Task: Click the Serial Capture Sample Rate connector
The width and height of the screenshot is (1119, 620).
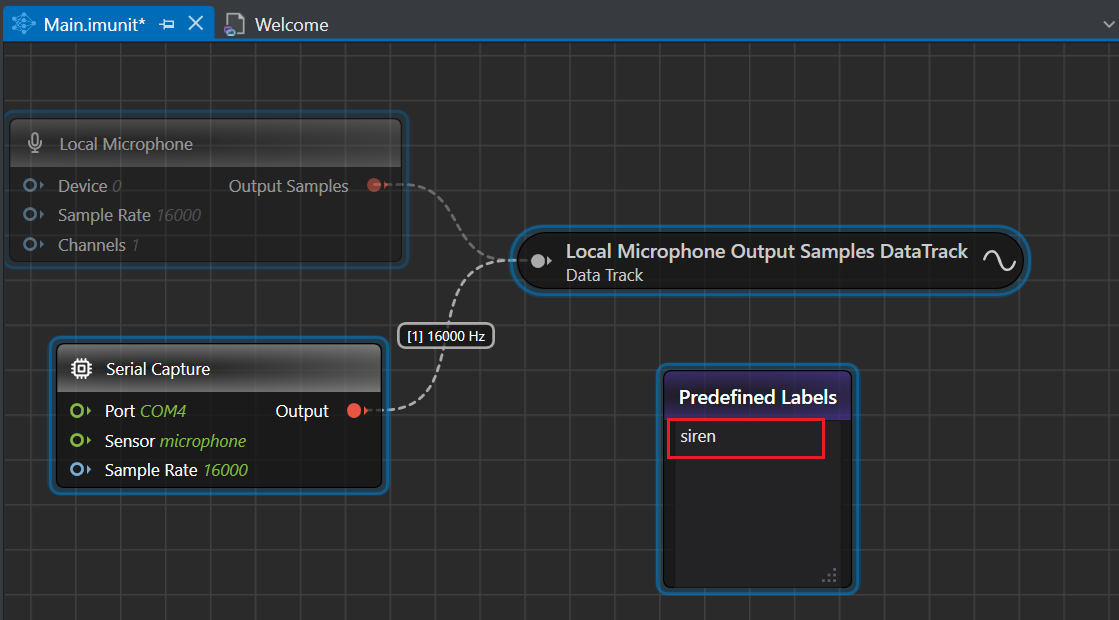Action: [x=80, y=469]
